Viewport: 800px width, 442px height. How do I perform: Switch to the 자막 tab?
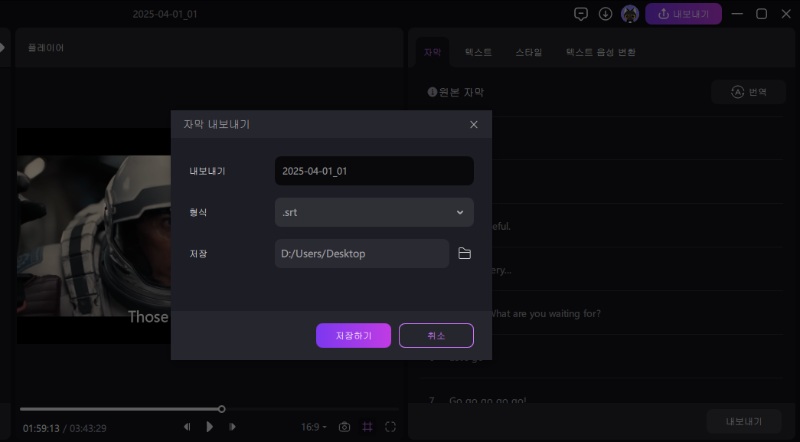[432, 52]
